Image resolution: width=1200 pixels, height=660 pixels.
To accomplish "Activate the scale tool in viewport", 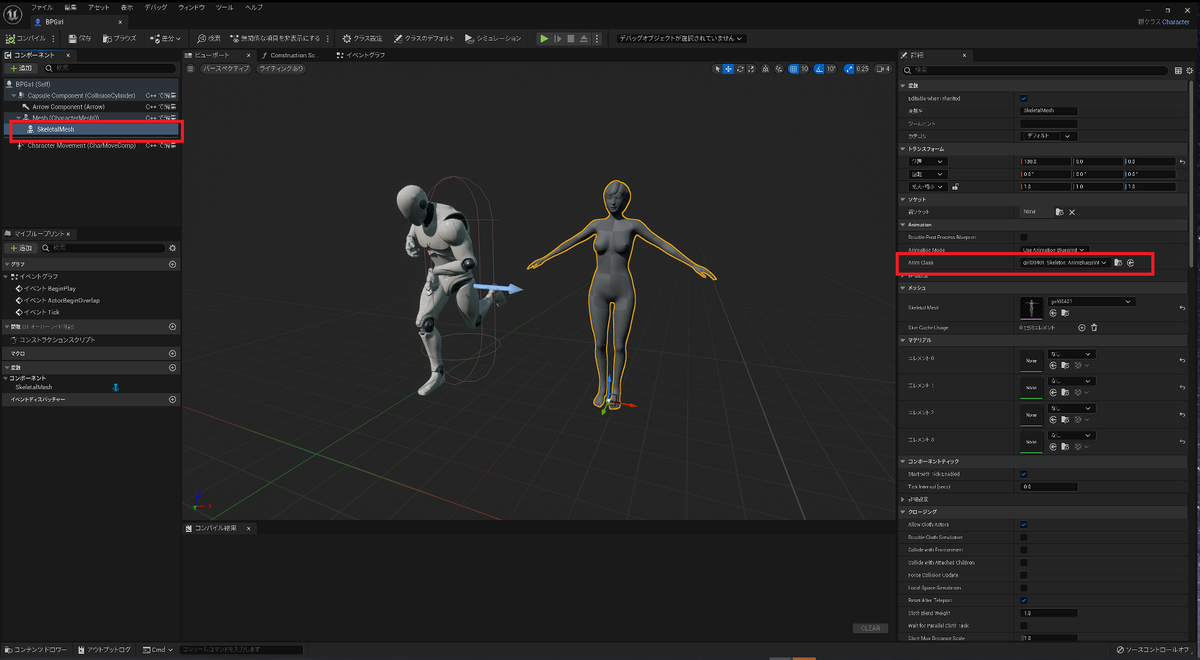I will coord(752,69).
